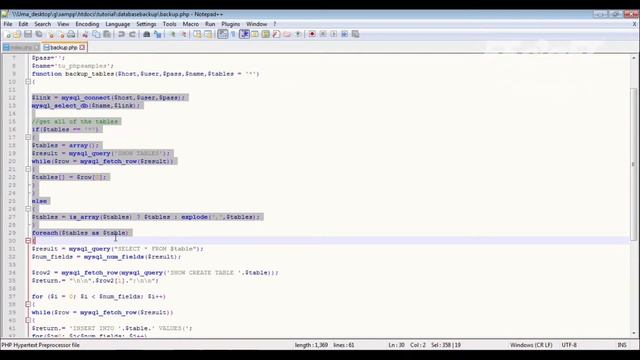The image size is (640, 360).
Task: Open the File menu
Action: pos(8,24)
